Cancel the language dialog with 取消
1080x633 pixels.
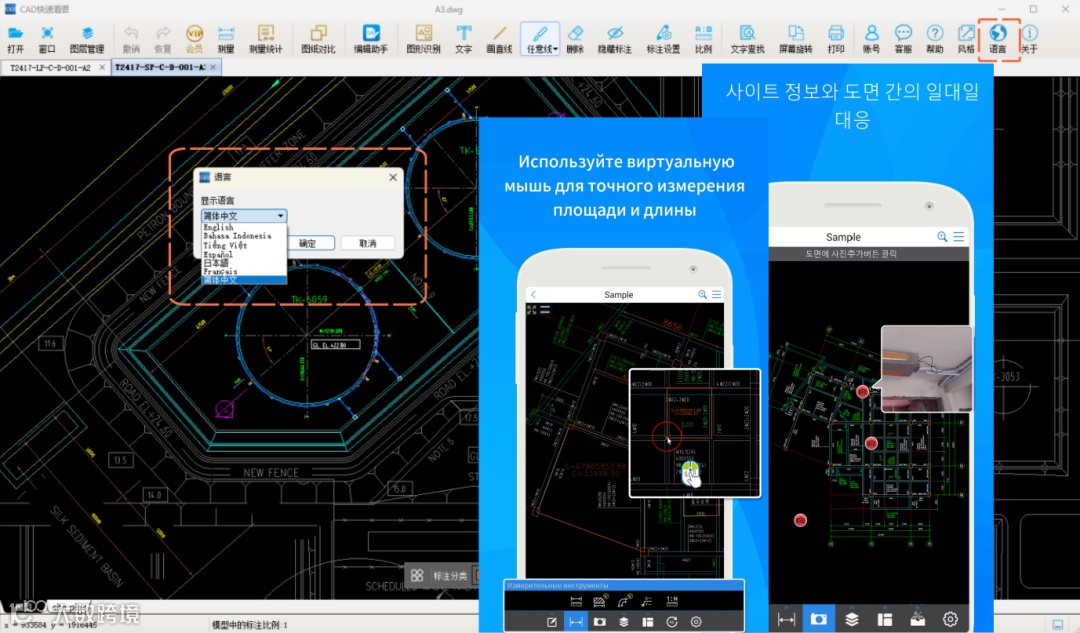point(368,243)
